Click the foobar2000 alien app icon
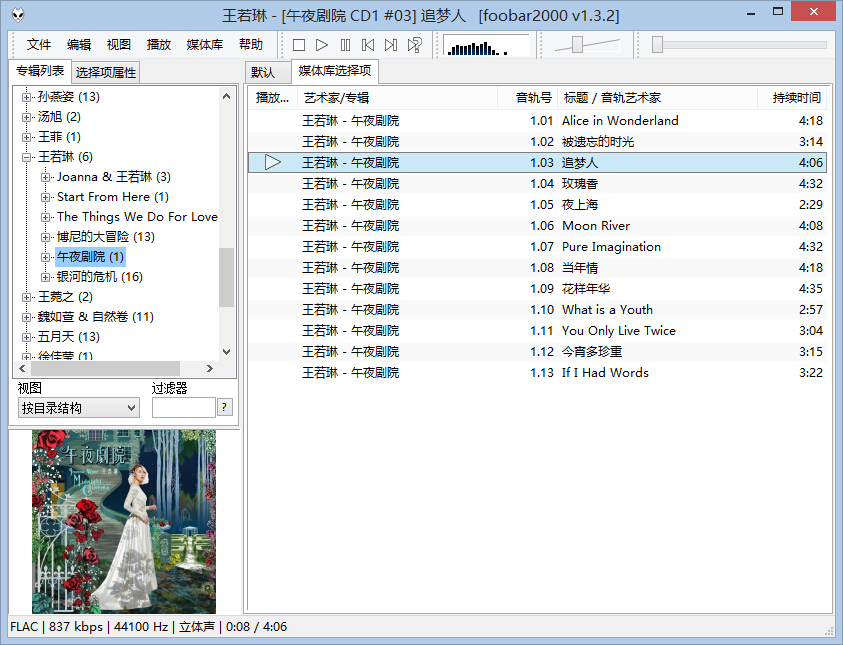 pos(18,15)
